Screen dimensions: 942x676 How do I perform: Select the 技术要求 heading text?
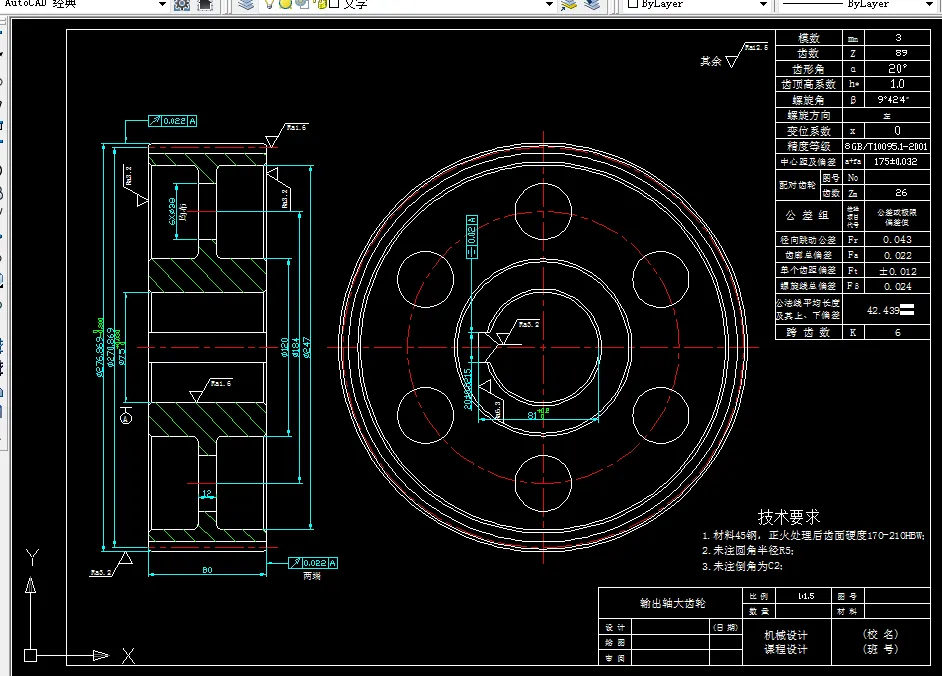pos(788,517)
